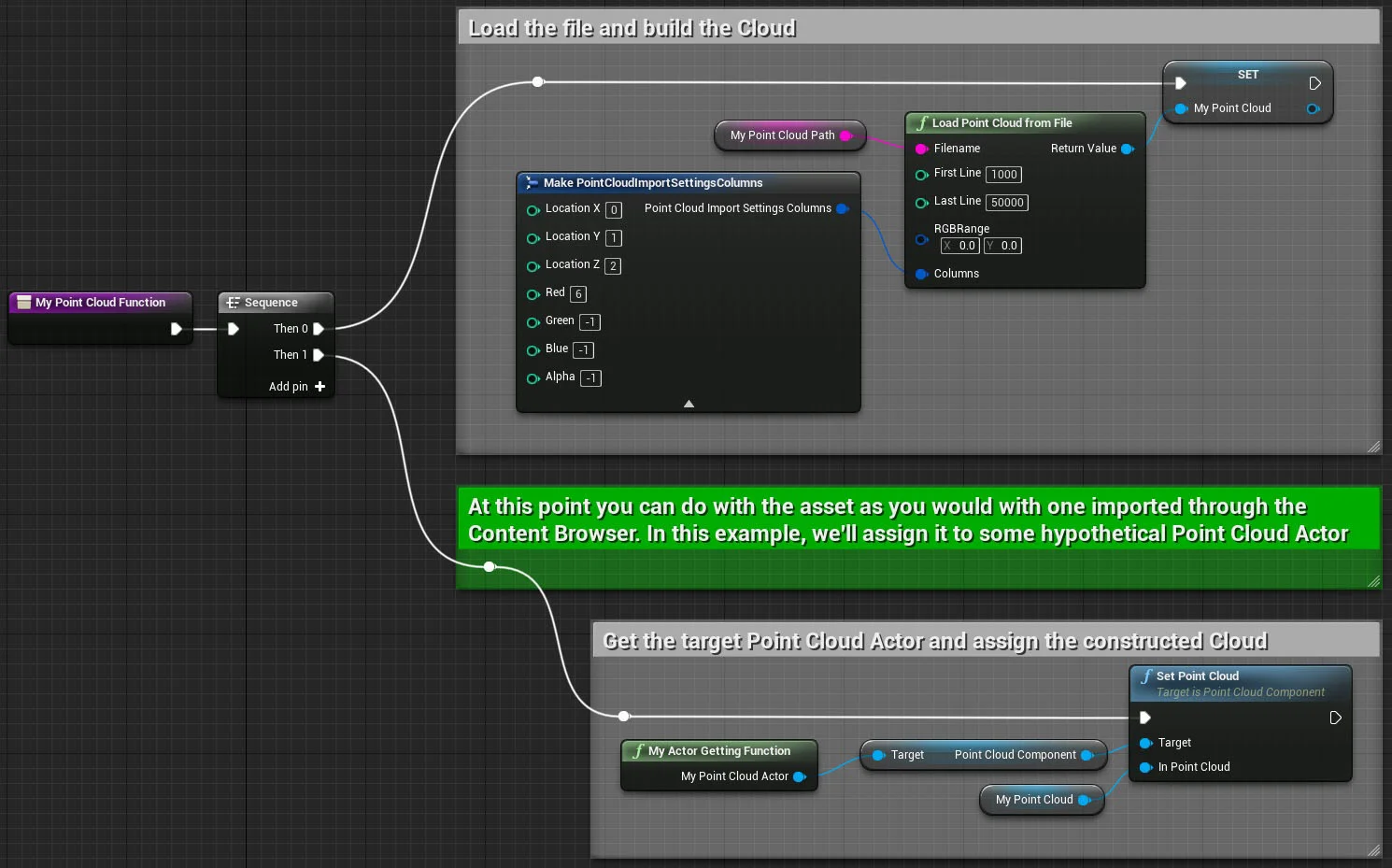Image resolution: width=1392 pixels, height=868 pixels.
Task: Click the Red input pin
Action: (x=533, y=294)
